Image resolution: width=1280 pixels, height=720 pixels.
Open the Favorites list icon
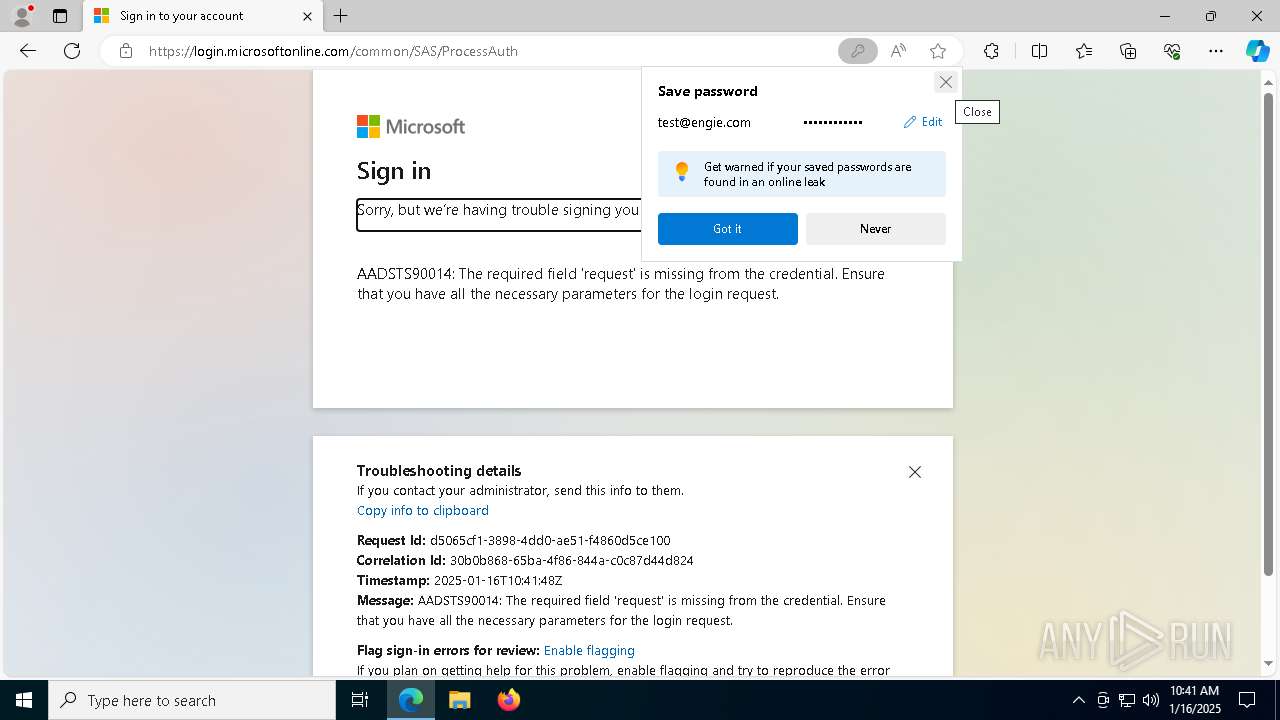click(1084, 51)
